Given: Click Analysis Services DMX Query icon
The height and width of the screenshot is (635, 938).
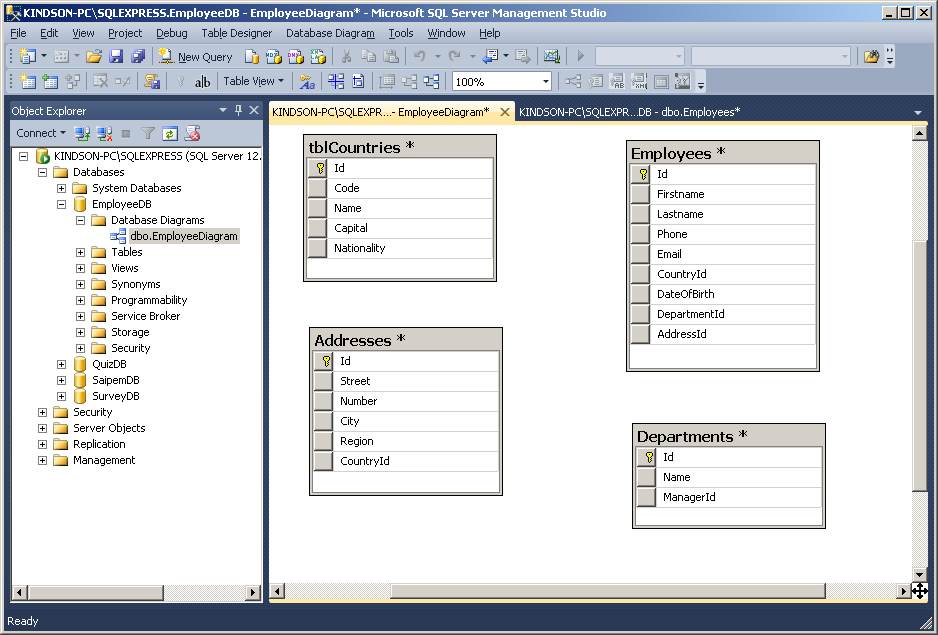Looking at the screenshot, I should (296, 56).
